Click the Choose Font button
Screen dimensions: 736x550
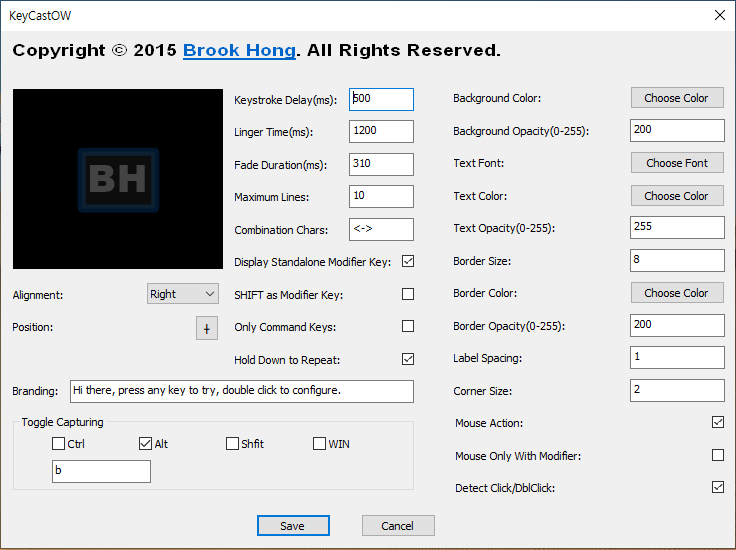pos(677,163)
